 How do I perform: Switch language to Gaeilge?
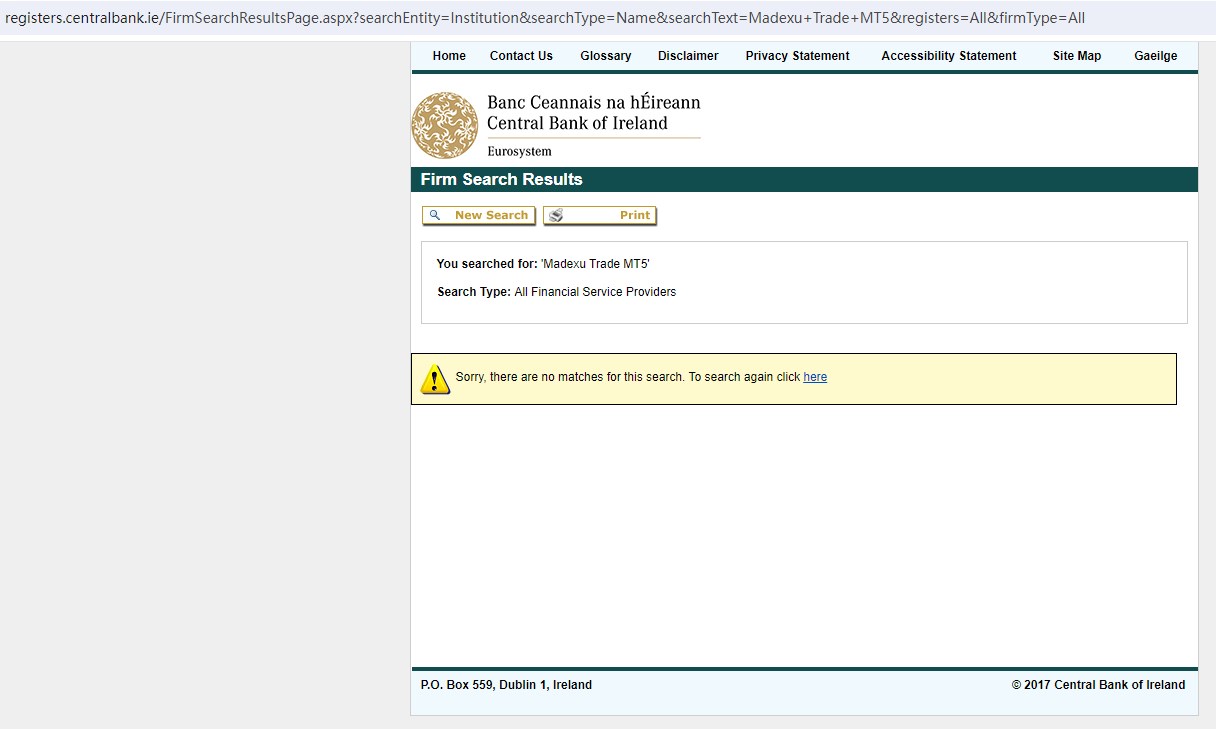[x=1155, y=56]
